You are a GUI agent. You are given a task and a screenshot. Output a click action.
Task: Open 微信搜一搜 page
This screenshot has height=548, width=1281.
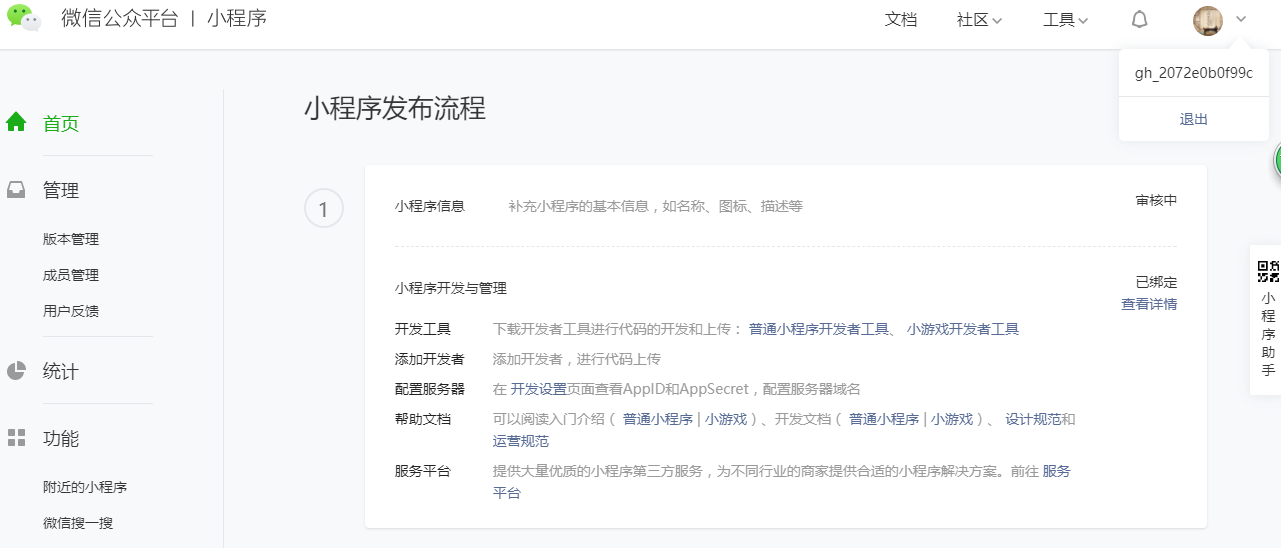78,523
